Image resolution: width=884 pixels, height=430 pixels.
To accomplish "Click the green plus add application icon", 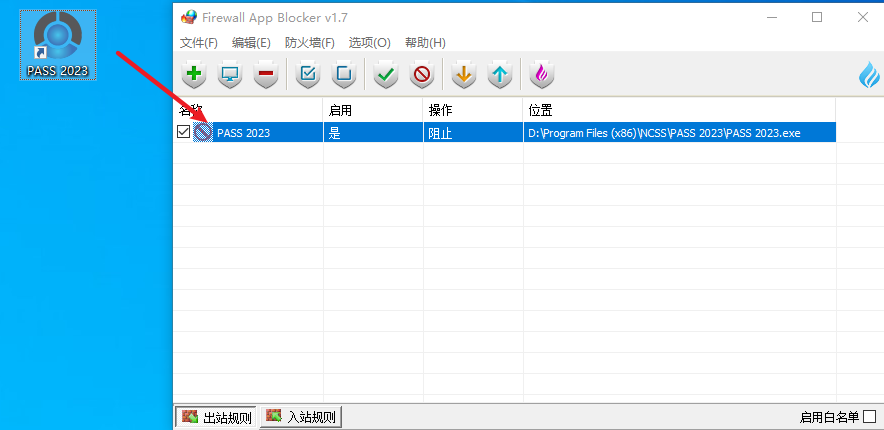I will [x=194, y=75].
